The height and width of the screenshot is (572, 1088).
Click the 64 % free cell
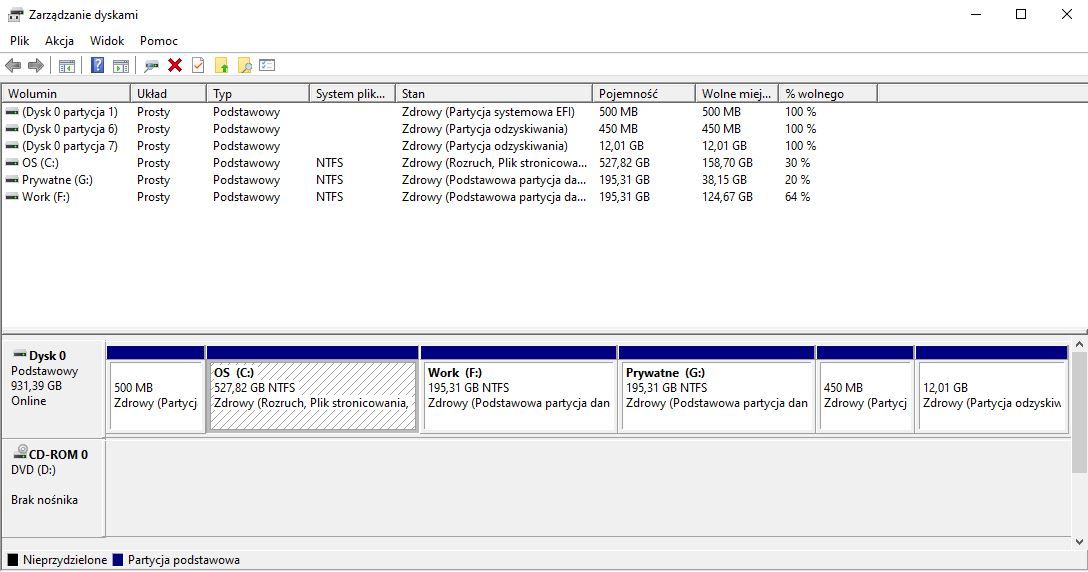[797, 197]
